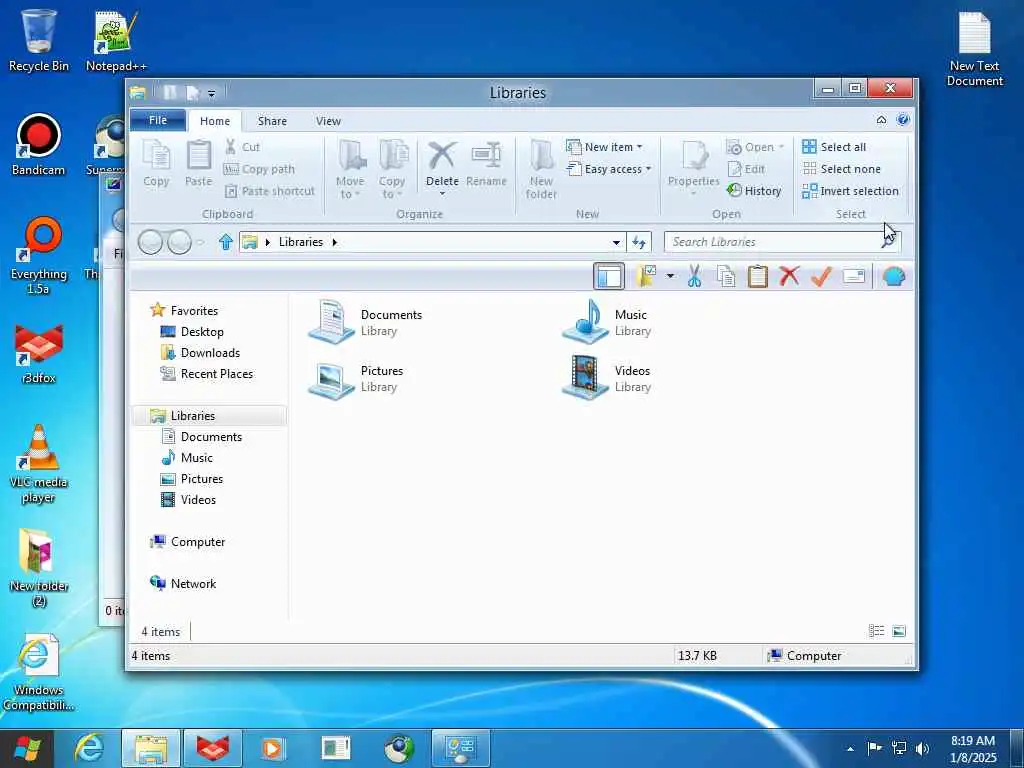Click the orange checkmark Properties toolbar icon
The image size is (1024, 768).
[x=821, y=276]
